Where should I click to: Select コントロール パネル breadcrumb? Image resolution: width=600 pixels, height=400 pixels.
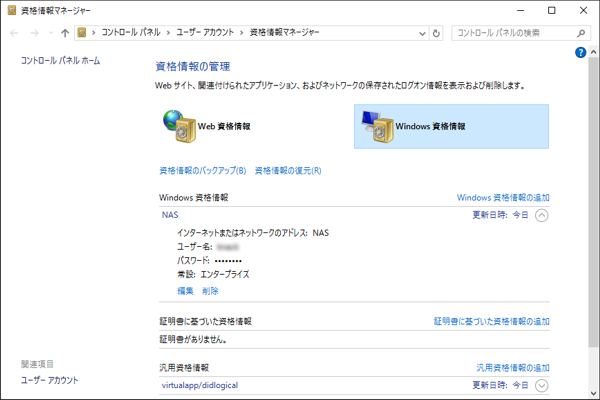click(x=130, y=33)
